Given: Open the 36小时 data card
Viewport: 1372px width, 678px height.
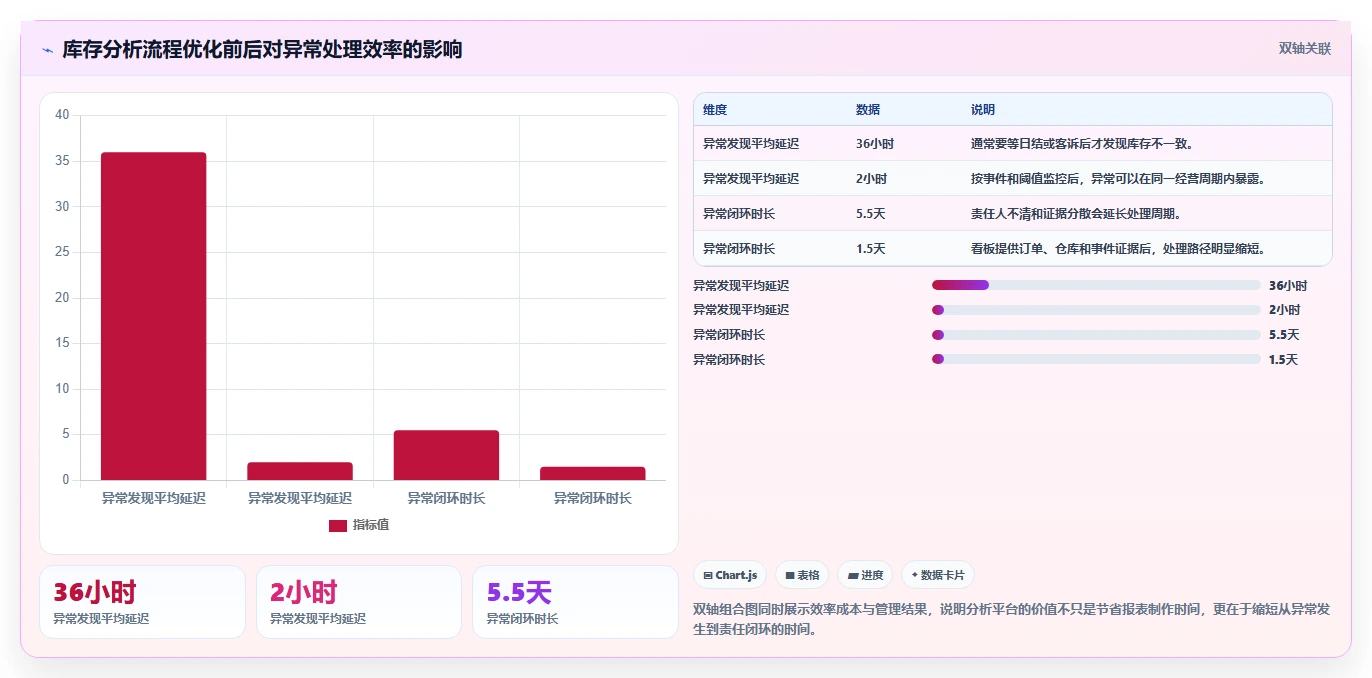Looking at the screenshot, I should (x=142, y=602).
